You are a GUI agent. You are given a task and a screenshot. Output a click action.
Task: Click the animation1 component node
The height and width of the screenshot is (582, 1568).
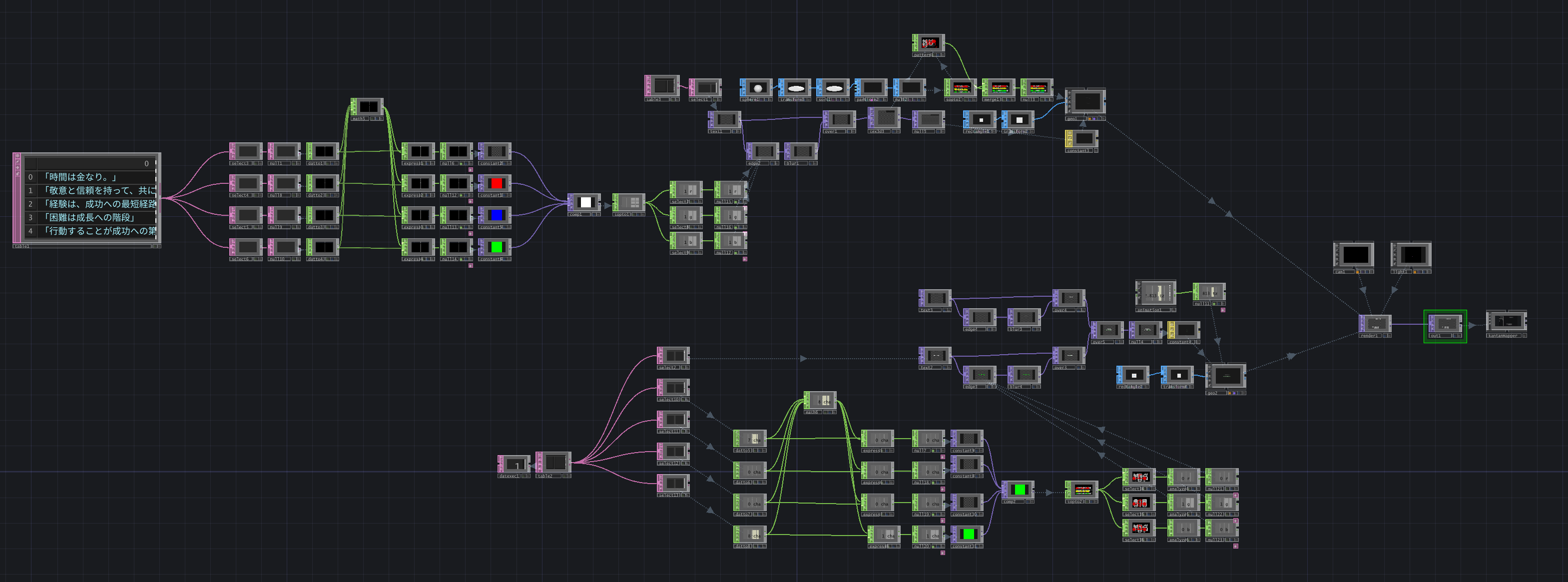pos(1156,293)
